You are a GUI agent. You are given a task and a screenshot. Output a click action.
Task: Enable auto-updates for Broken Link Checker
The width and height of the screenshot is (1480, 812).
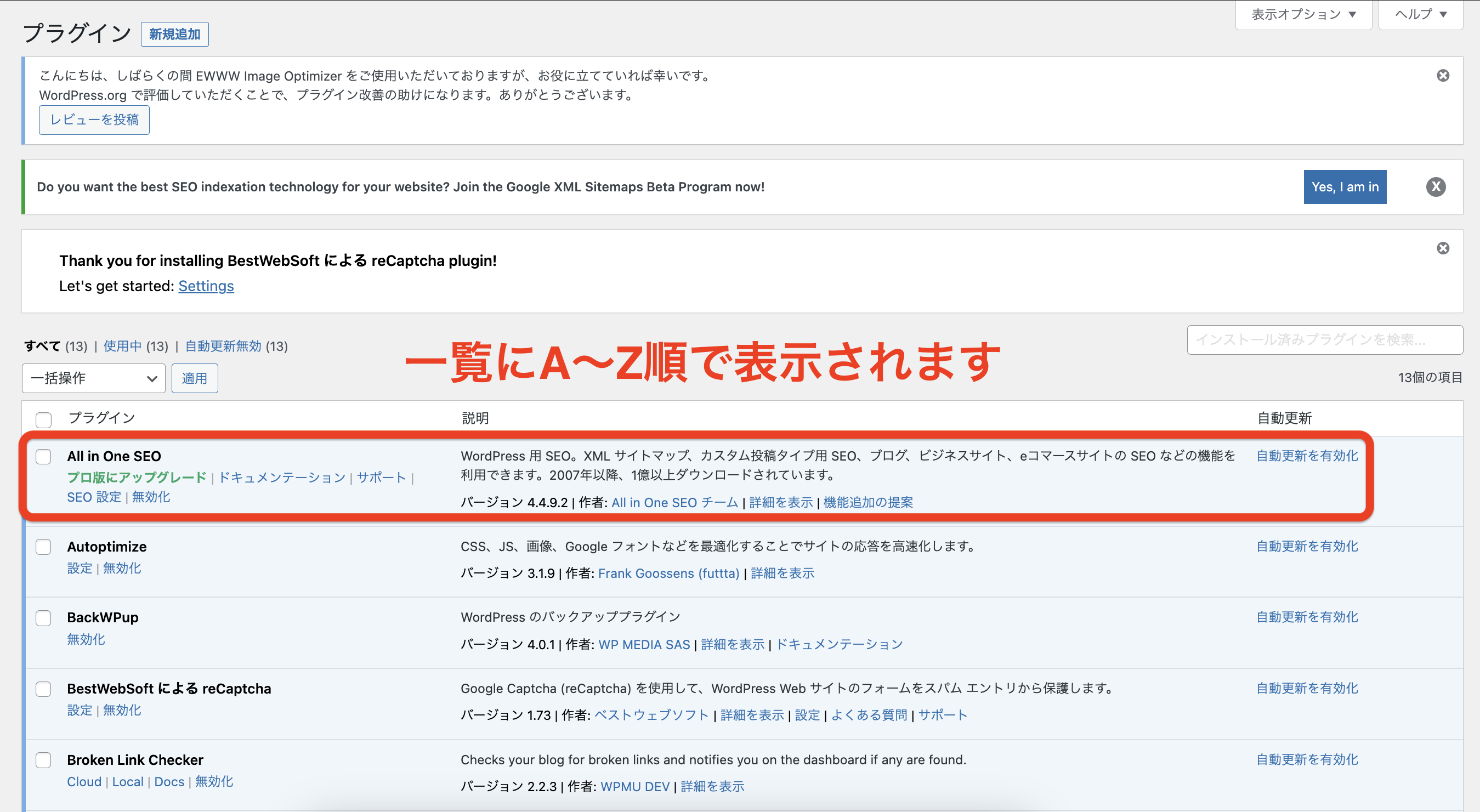pyautogui.click(x=1307, y=760)
